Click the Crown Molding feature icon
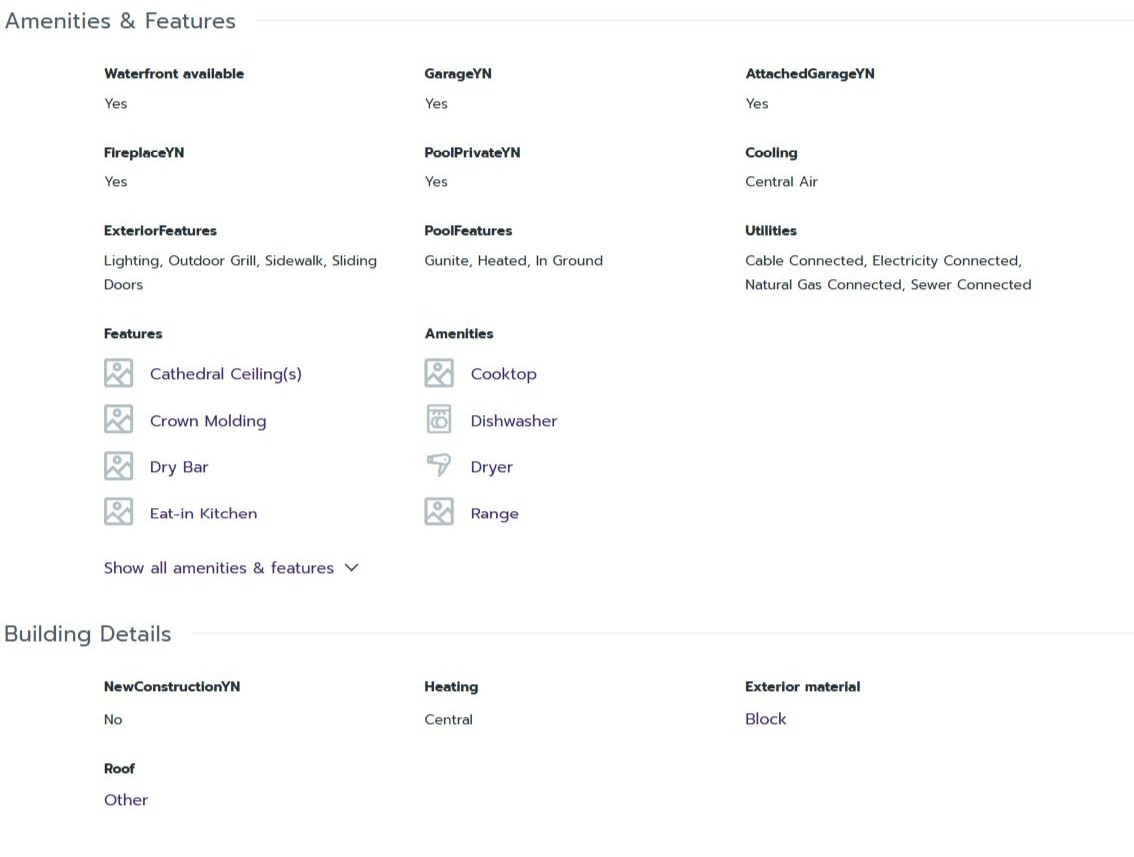The image size is (1134, 857). (x=118, y=419)
